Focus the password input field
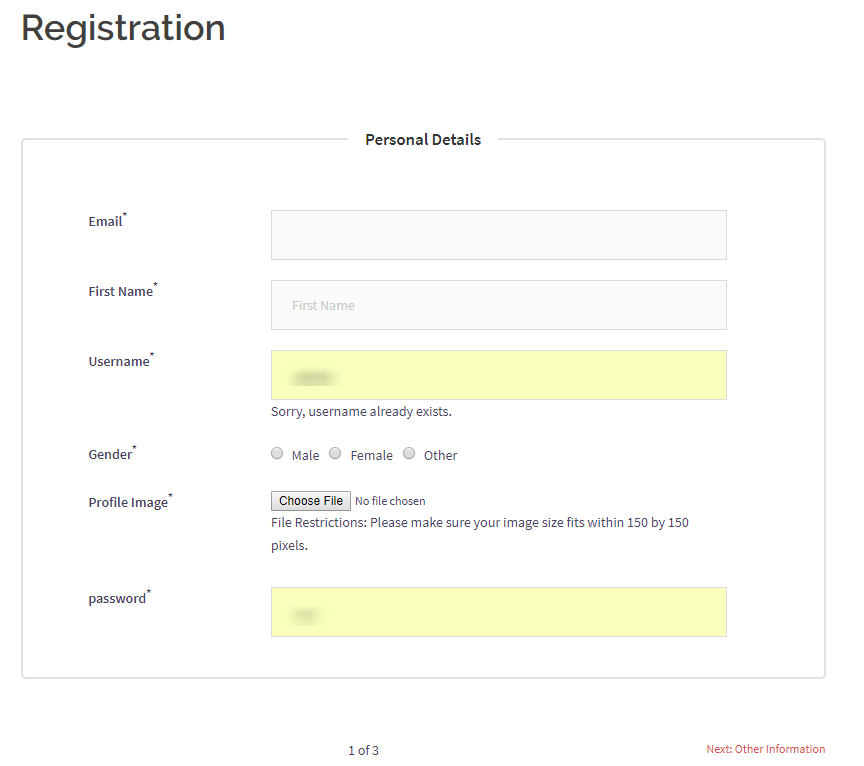Image resolution: width=864 pixels, height=766 pixels. [498, 612]
